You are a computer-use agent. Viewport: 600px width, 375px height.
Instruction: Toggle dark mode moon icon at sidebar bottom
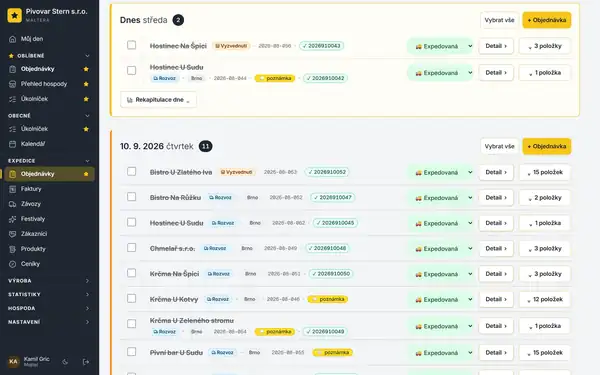[65, 362]
